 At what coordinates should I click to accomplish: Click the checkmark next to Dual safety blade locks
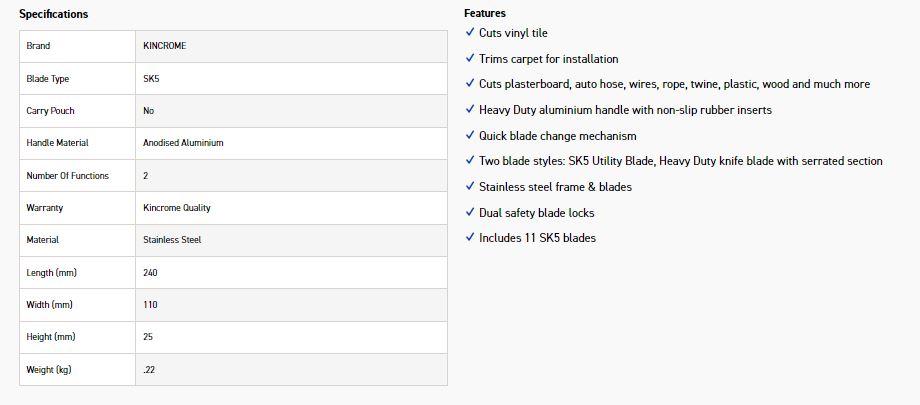coord(469,212)
